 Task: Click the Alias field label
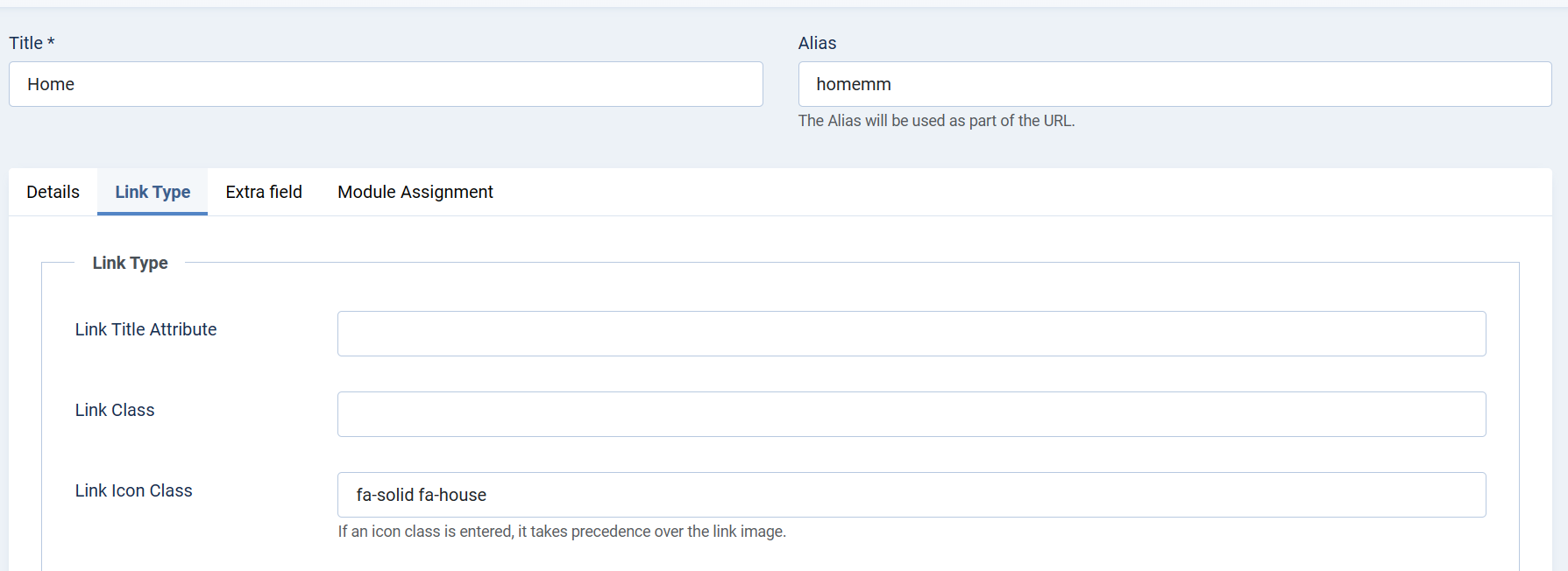click(817, 43)
